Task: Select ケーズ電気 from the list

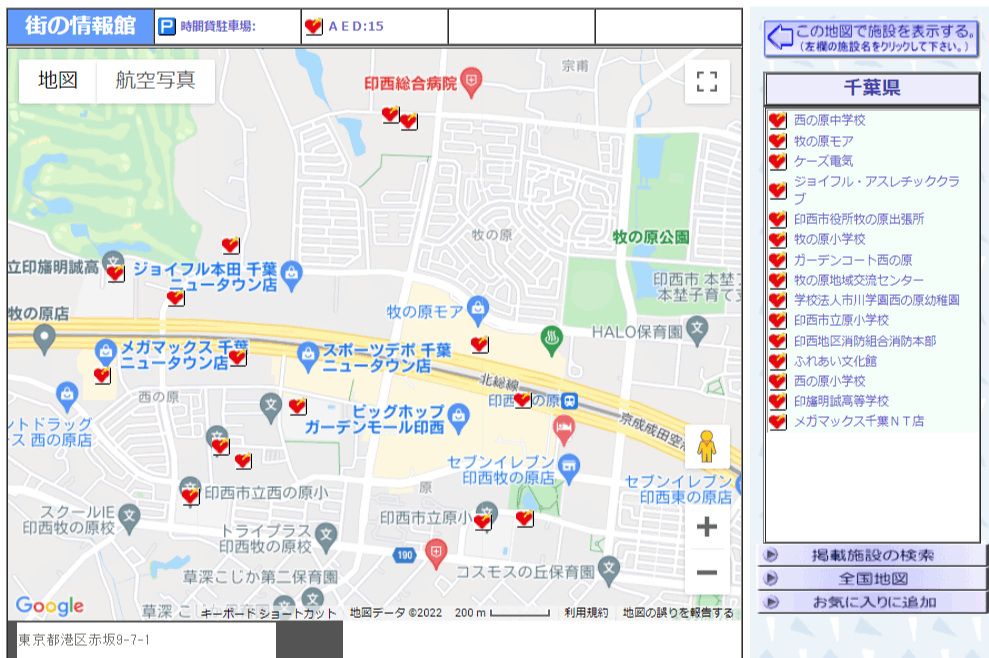Action: (x=823, y=161)
